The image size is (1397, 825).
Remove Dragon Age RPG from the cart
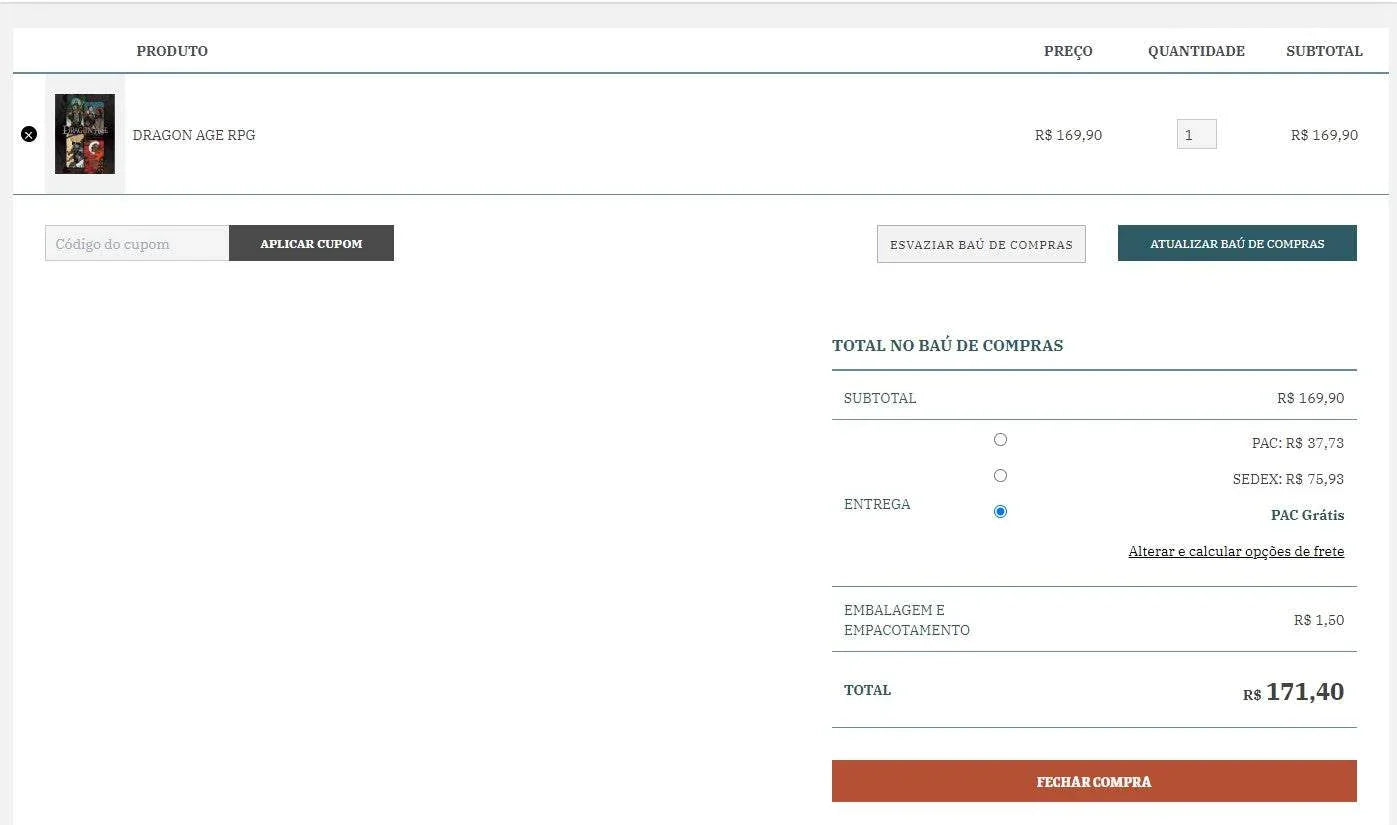click(29, 134)
